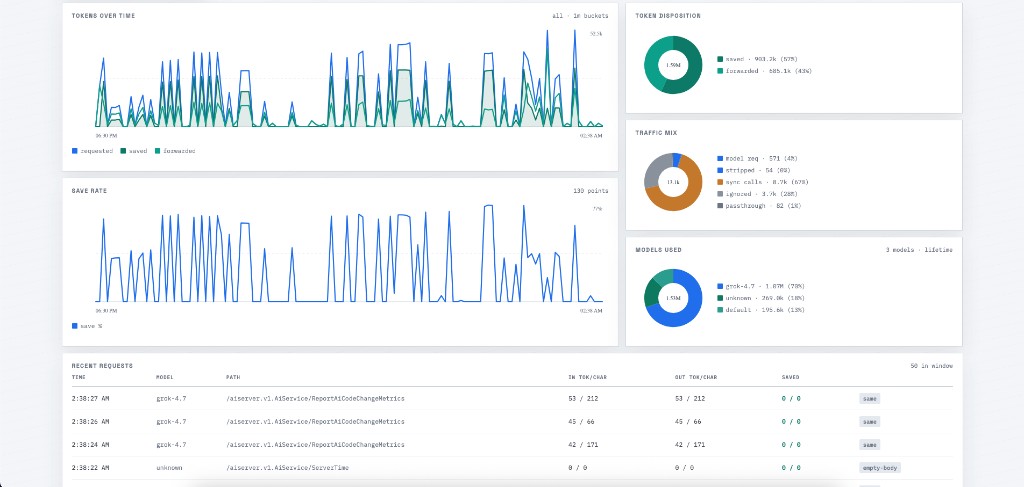Select the 'forwarded · 685.1k' legend item in Token Disposition
Viewport: 1024px width, 487px height.
[764, 71]
